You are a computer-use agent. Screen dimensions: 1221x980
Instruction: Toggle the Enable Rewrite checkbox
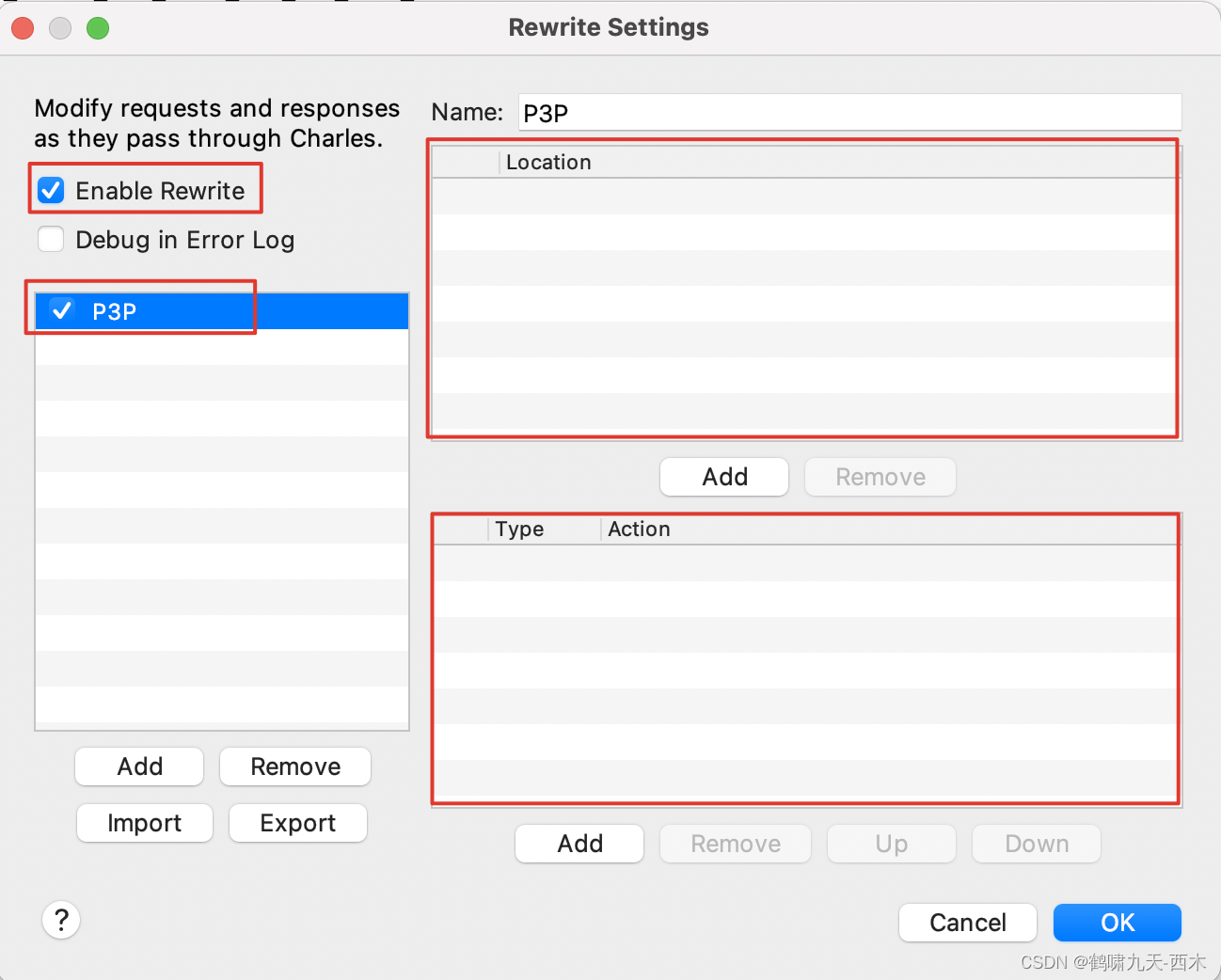pos(51,191)
